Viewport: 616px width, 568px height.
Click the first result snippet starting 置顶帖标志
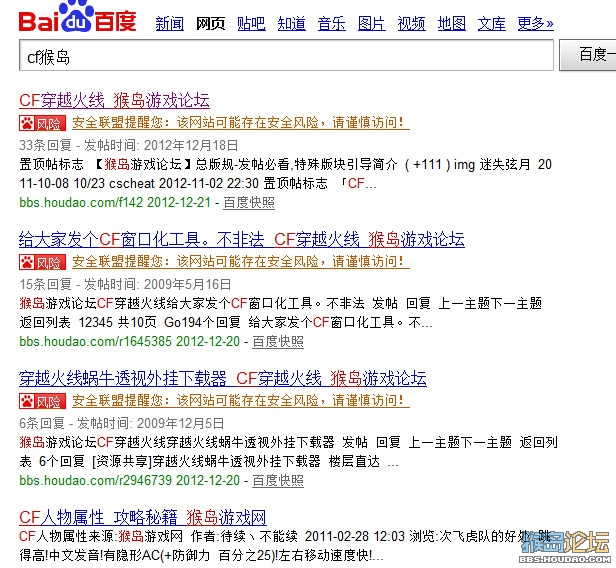click(x=286, y=174)
